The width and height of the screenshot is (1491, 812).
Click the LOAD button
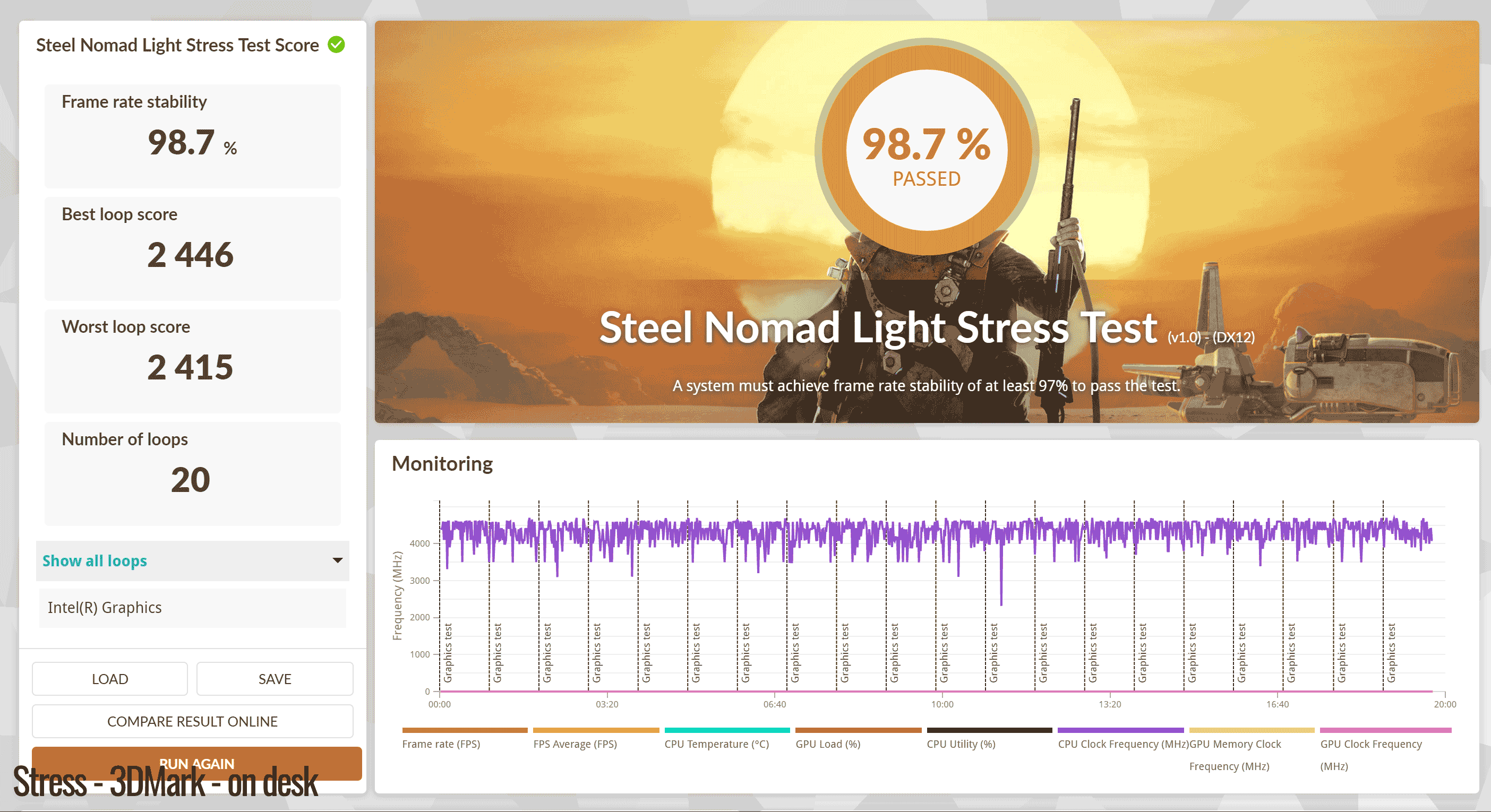tap(110, 678)
